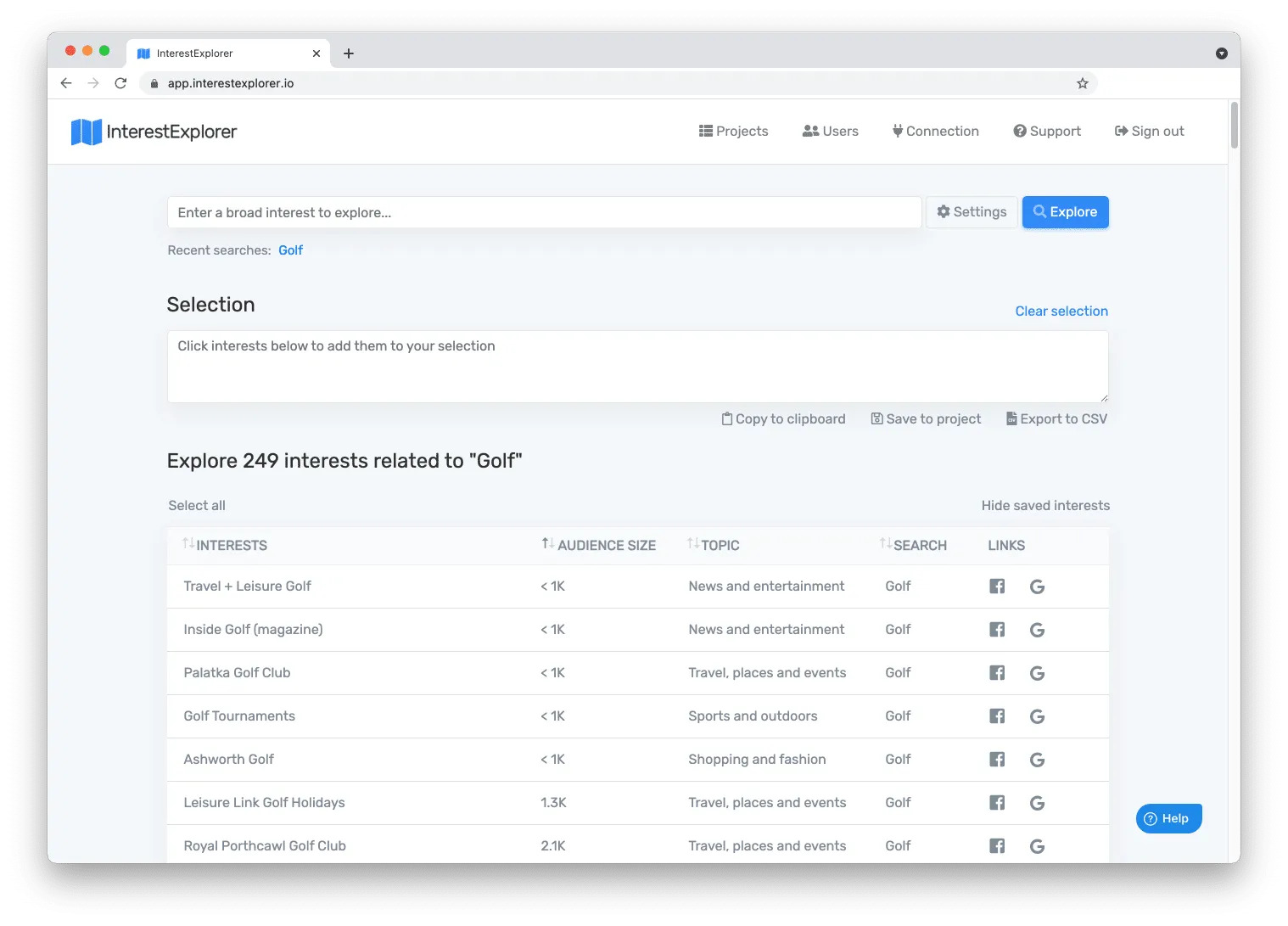Screen dimensions: 1288x926
Task: Sort table by Search column
Action: pos(914,545)
